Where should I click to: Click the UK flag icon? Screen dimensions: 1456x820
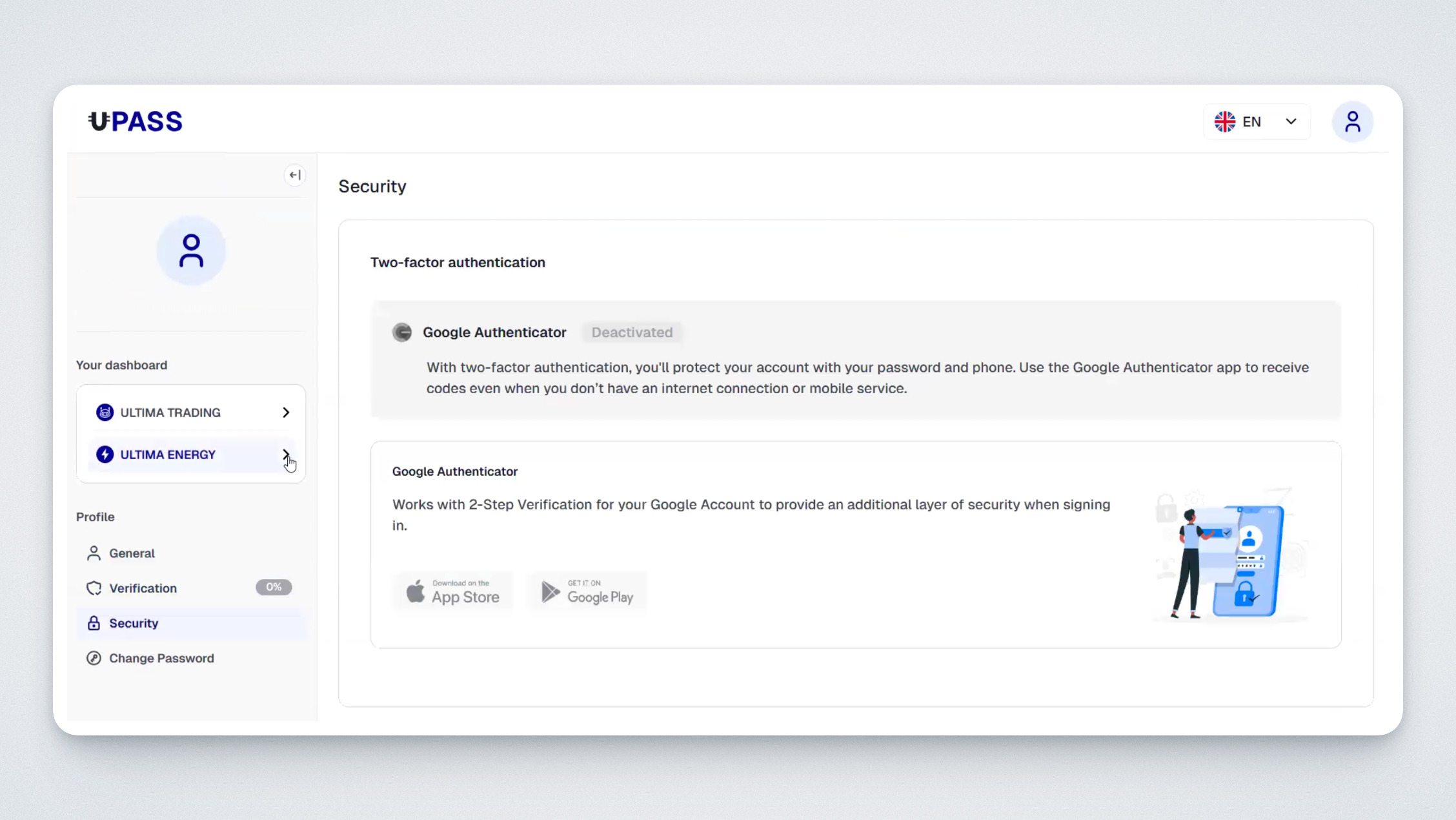1224,121
